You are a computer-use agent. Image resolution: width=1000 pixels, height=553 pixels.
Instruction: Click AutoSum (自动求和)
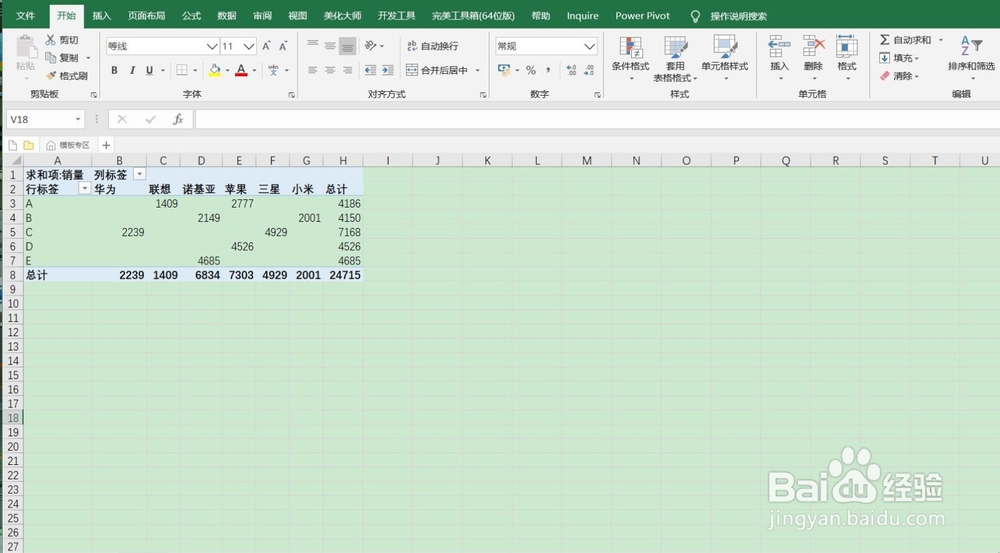(906, 40)
